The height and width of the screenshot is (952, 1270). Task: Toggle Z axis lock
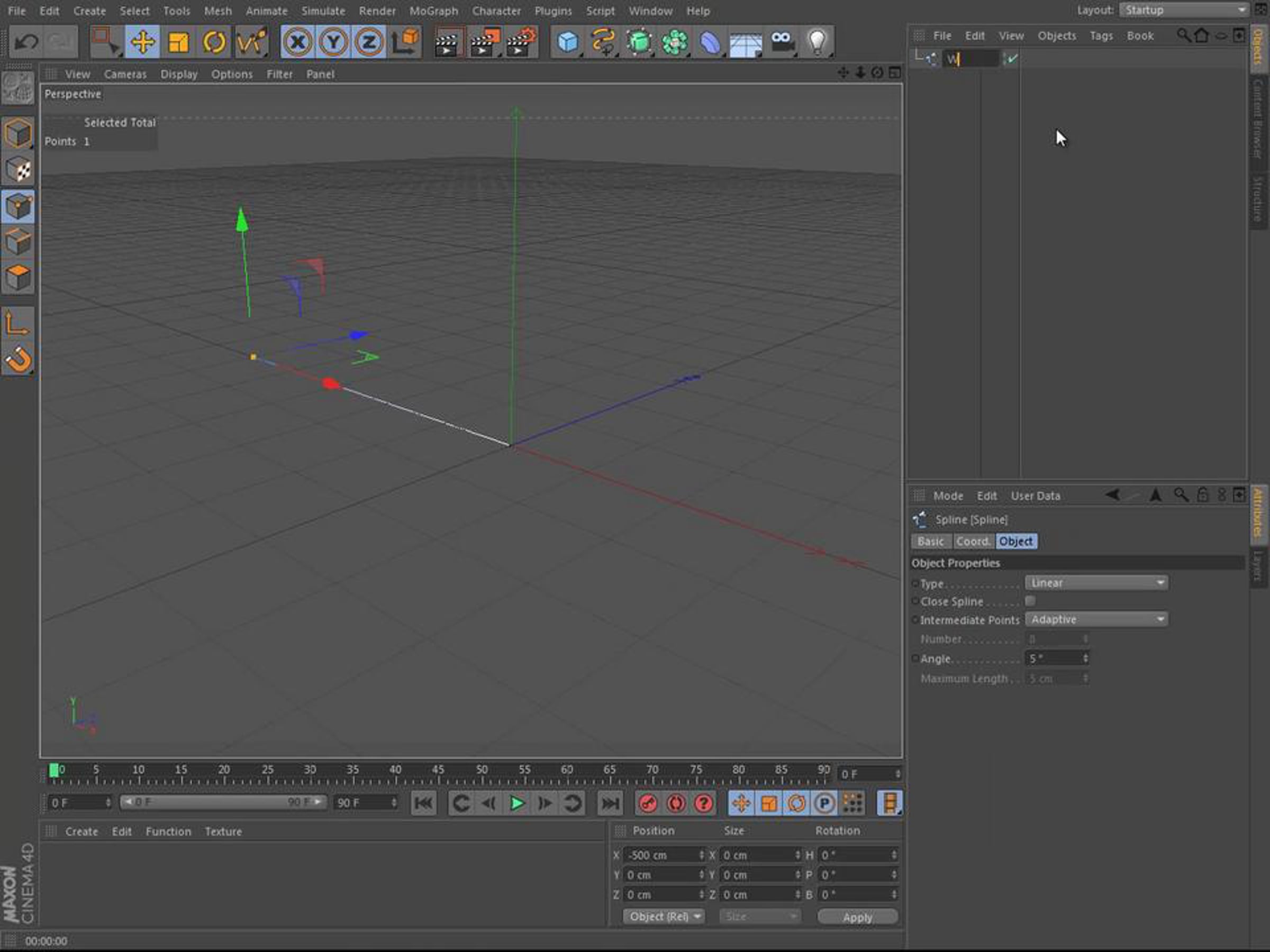[369, 42]
